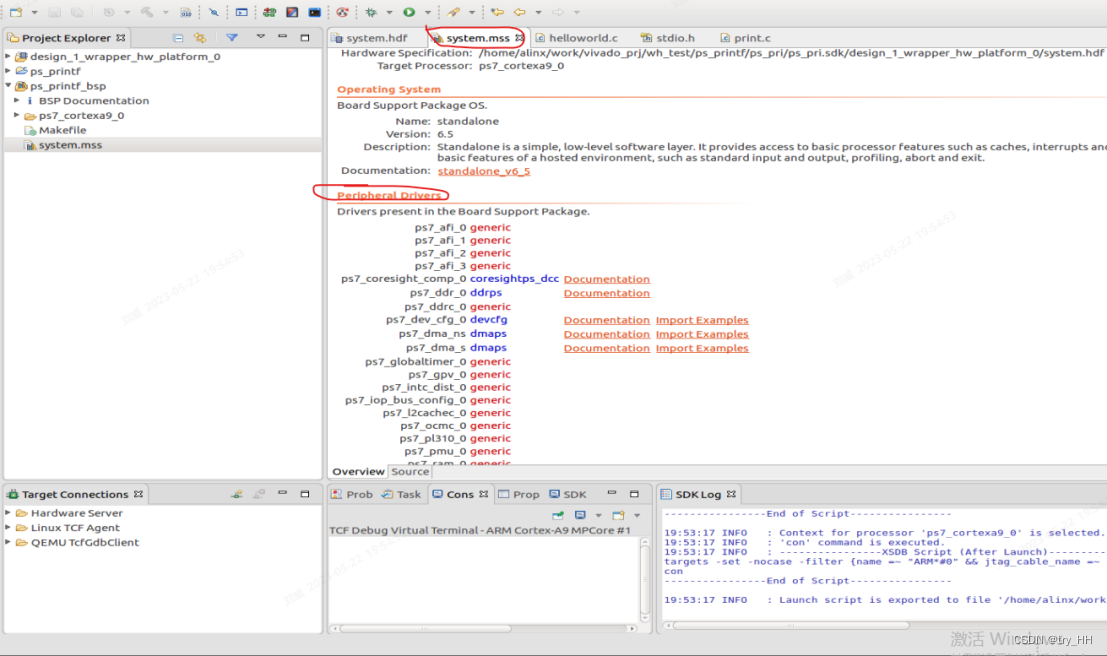Click the Search flashlight toolbar icon
1107x656 pixels.
pyautogui.click(x=453, y=12)
